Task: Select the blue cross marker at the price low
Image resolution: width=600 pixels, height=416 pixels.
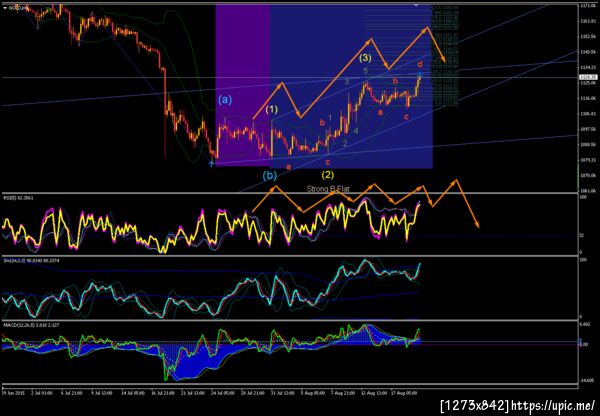Action: point(211,164)
